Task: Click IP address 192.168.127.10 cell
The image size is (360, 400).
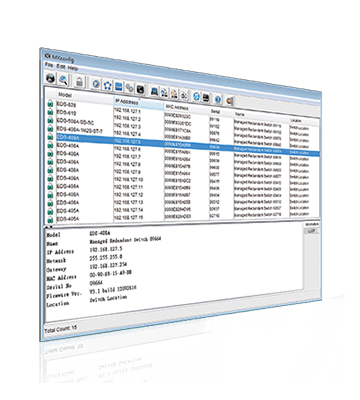Action: (129, 179)
